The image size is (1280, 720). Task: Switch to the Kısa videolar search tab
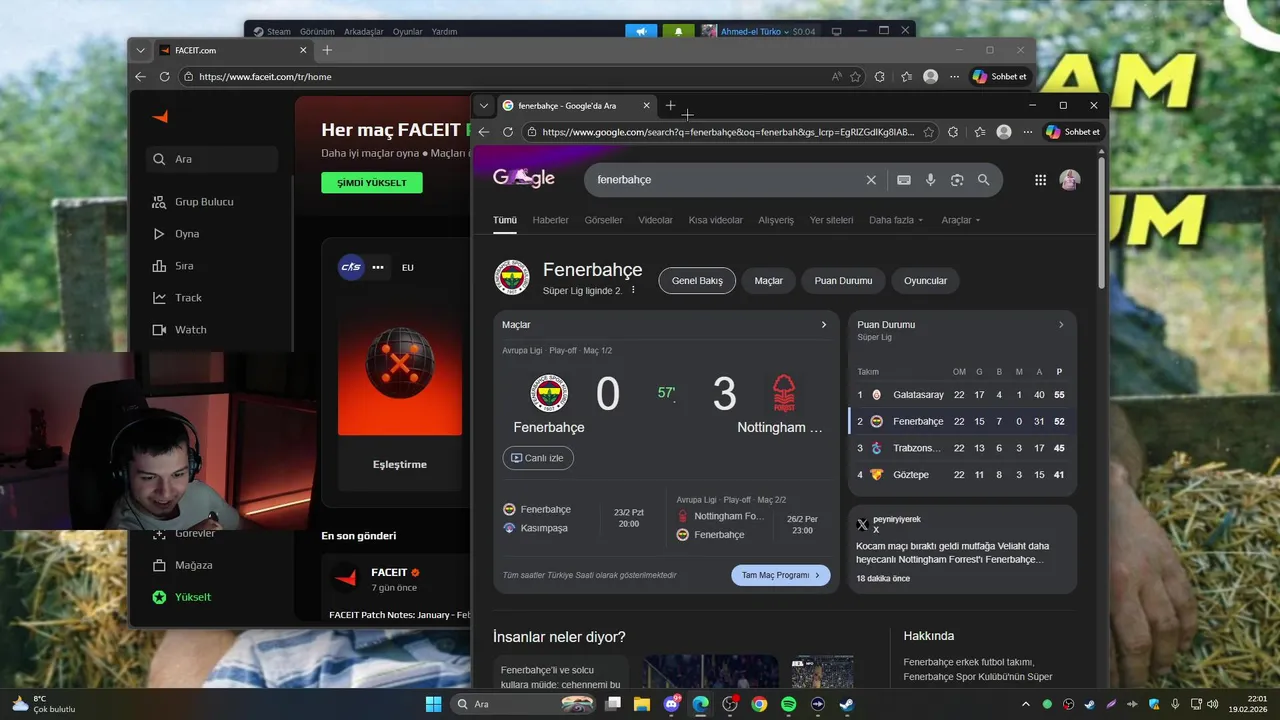(715, 220)
